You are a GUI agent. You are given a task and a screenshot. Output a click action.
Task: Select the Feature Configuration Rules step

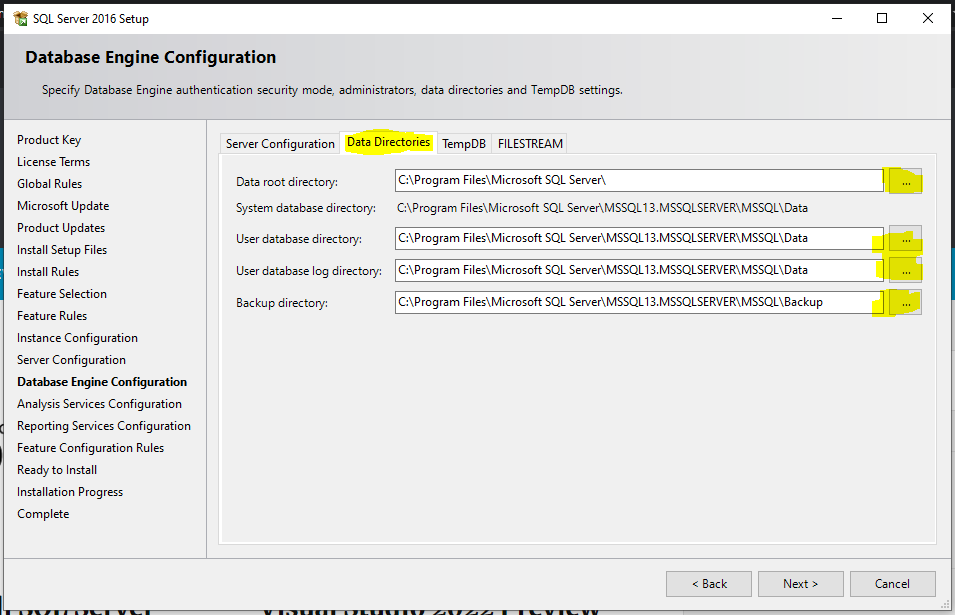(x=91, y=448)
